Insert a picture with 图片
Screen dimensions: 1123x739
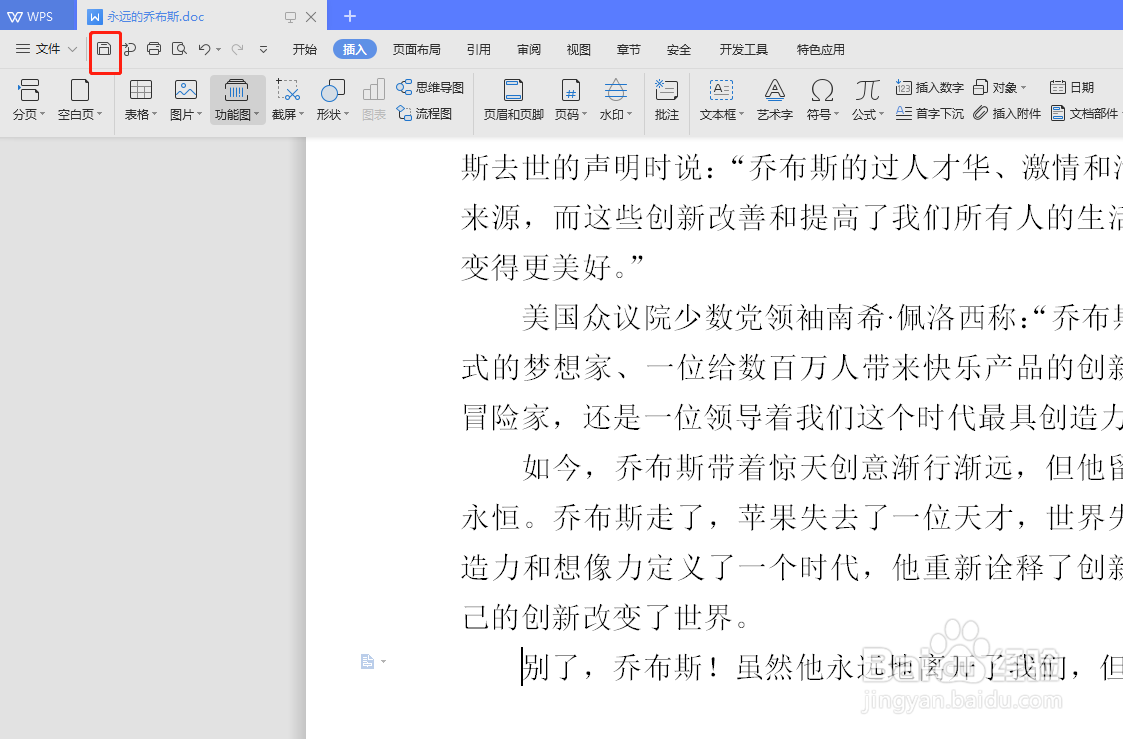point(185,100)
